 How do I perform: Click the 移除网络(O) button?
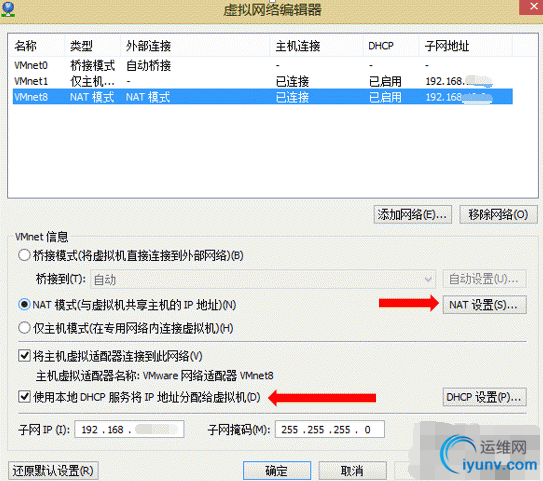498,215
